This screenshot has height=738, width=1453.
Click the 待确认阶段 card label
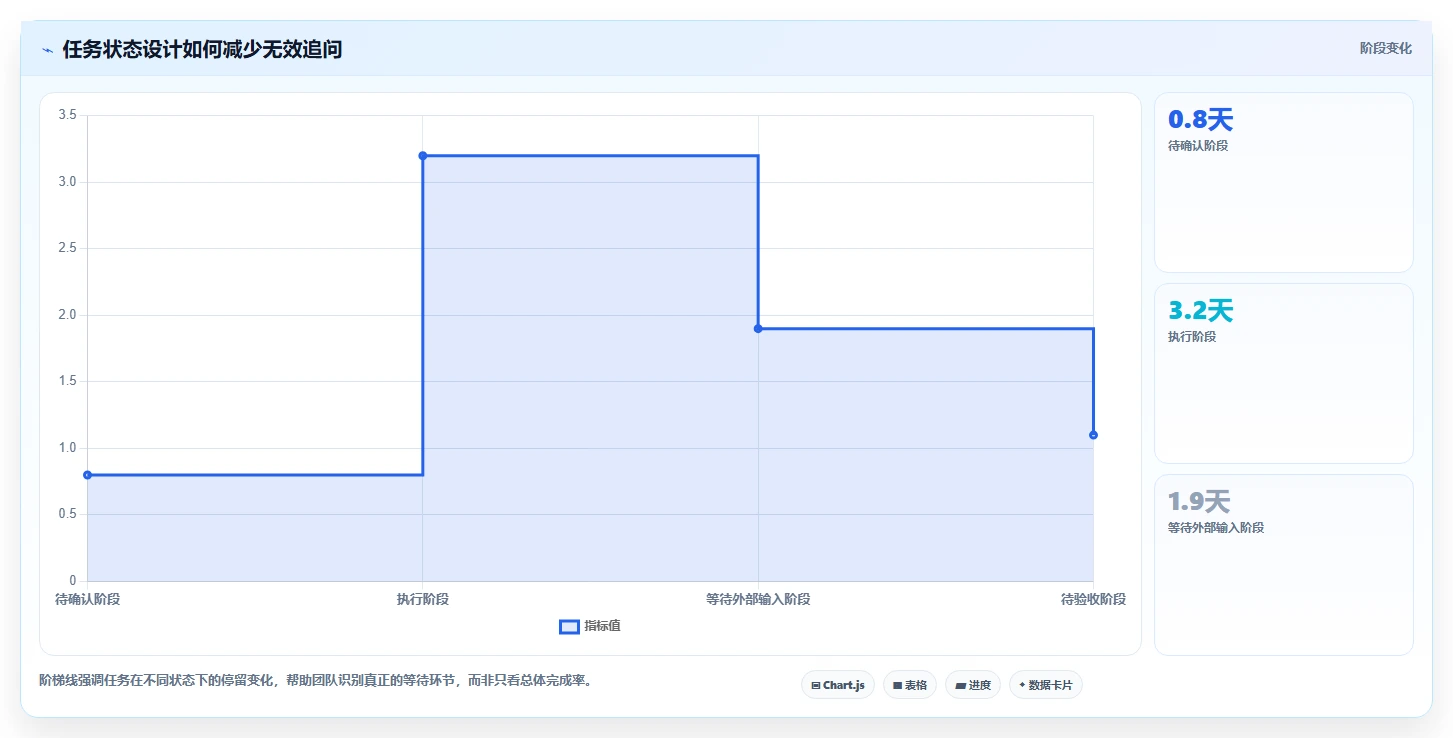pyautogui.click(x=1198, y=146)
